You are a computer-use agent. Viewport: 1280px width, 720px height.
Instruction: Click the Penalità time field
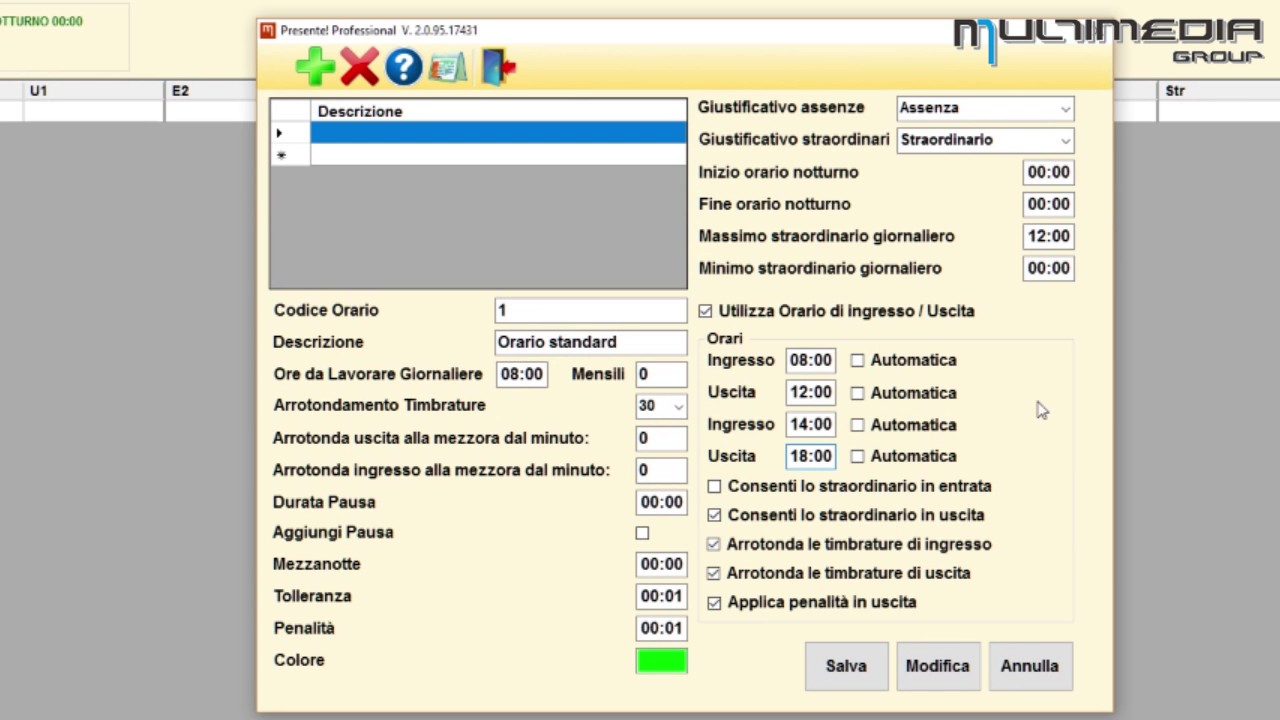click(661, 628)
